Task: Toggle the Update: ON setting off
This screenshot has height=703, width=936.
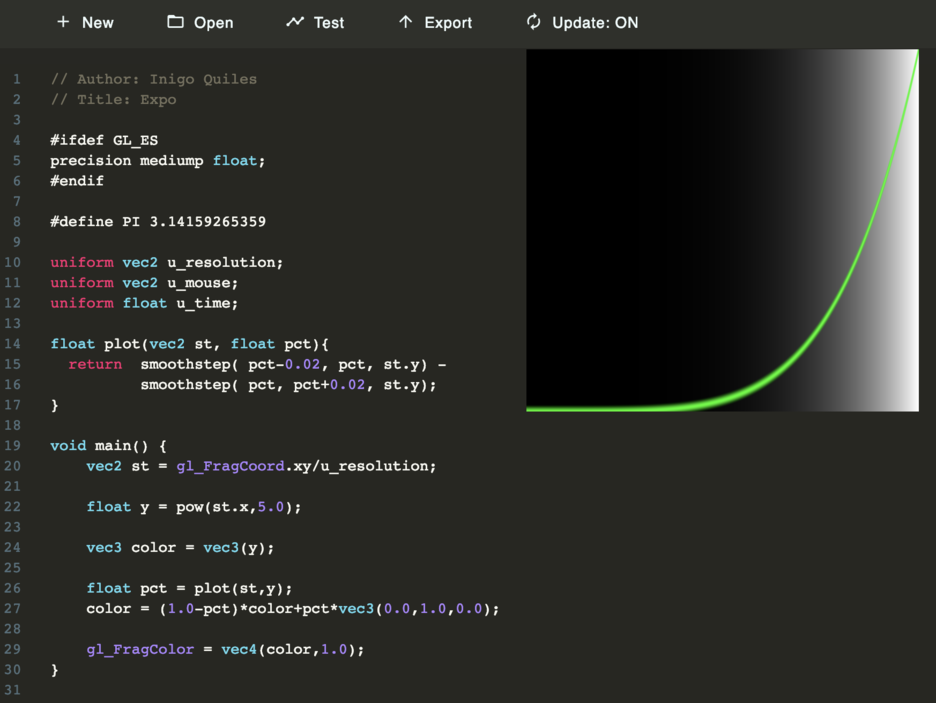Action: coord(596,22)
